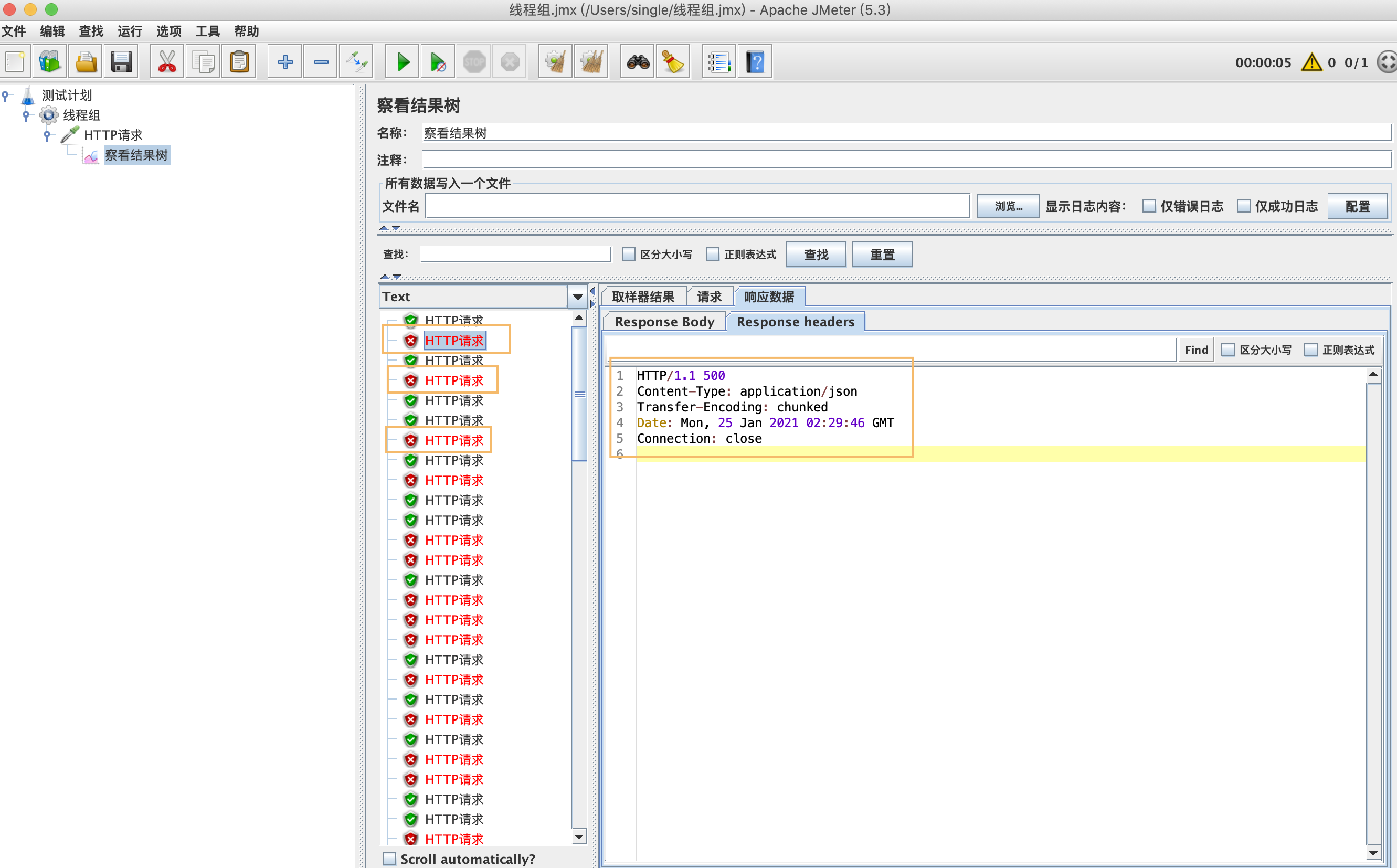1397x868 pixels.
Task: Click the binoculars Search icon
Action: 637,62
